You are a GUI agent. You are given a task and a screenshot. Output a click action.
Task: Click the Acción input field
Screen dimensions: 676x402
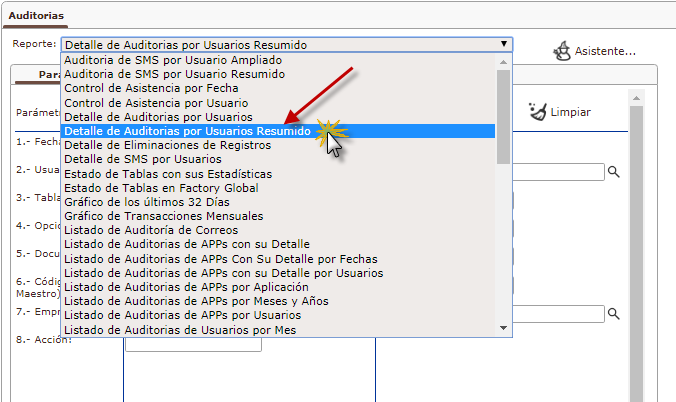(x=193, y=344)
